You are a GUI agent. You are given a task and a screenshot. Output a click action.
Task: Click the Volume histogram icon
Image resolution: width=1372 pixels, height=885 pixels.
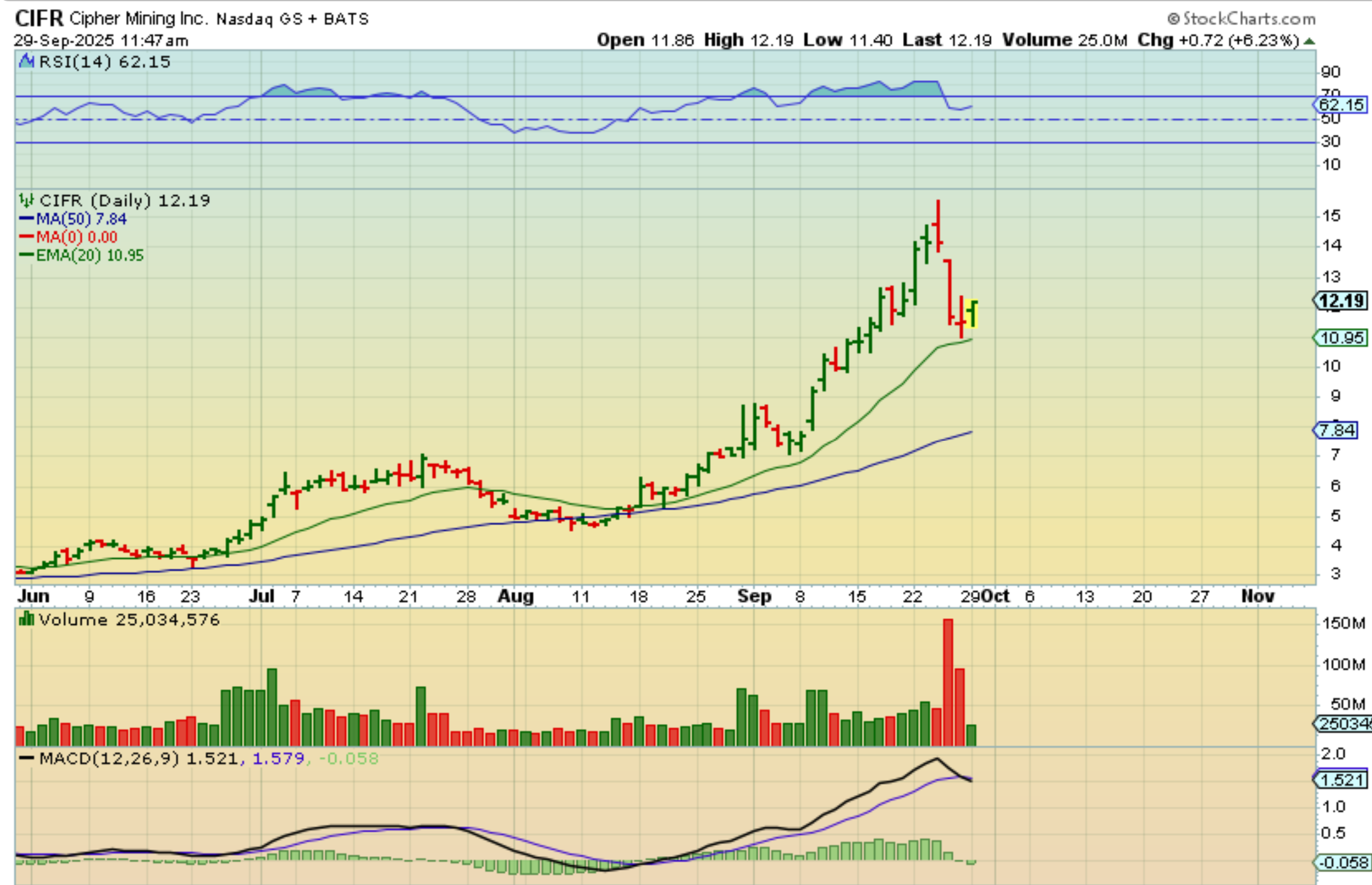pos(26,619)
